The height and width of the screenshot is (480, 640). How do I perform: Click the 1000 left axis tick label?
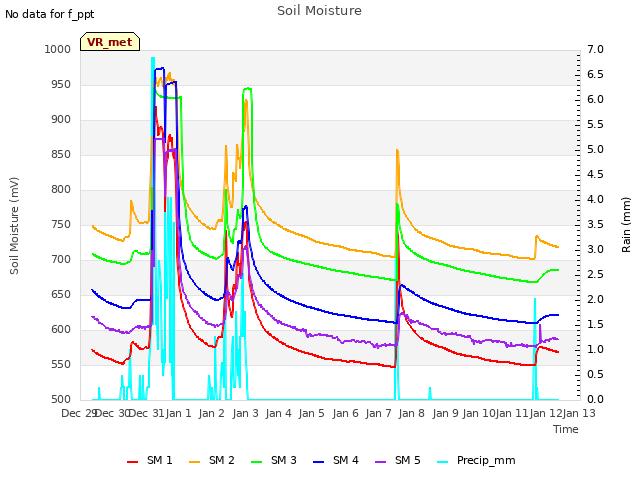(58, 49)
